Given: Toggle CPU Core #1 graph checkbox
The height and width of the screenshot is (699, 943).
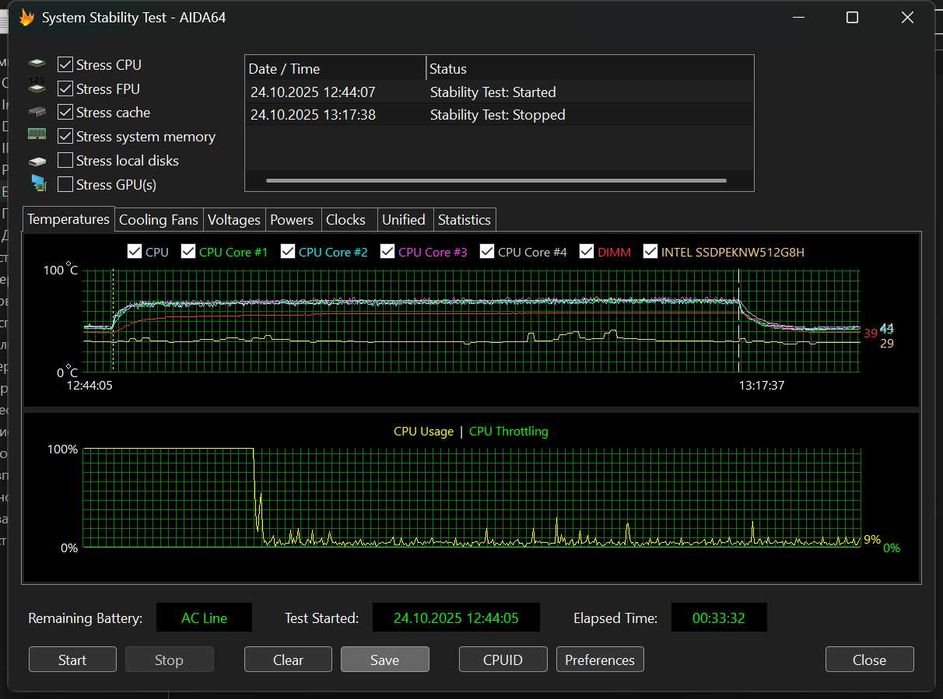Looking at the screenshot, I should point(188,251).
